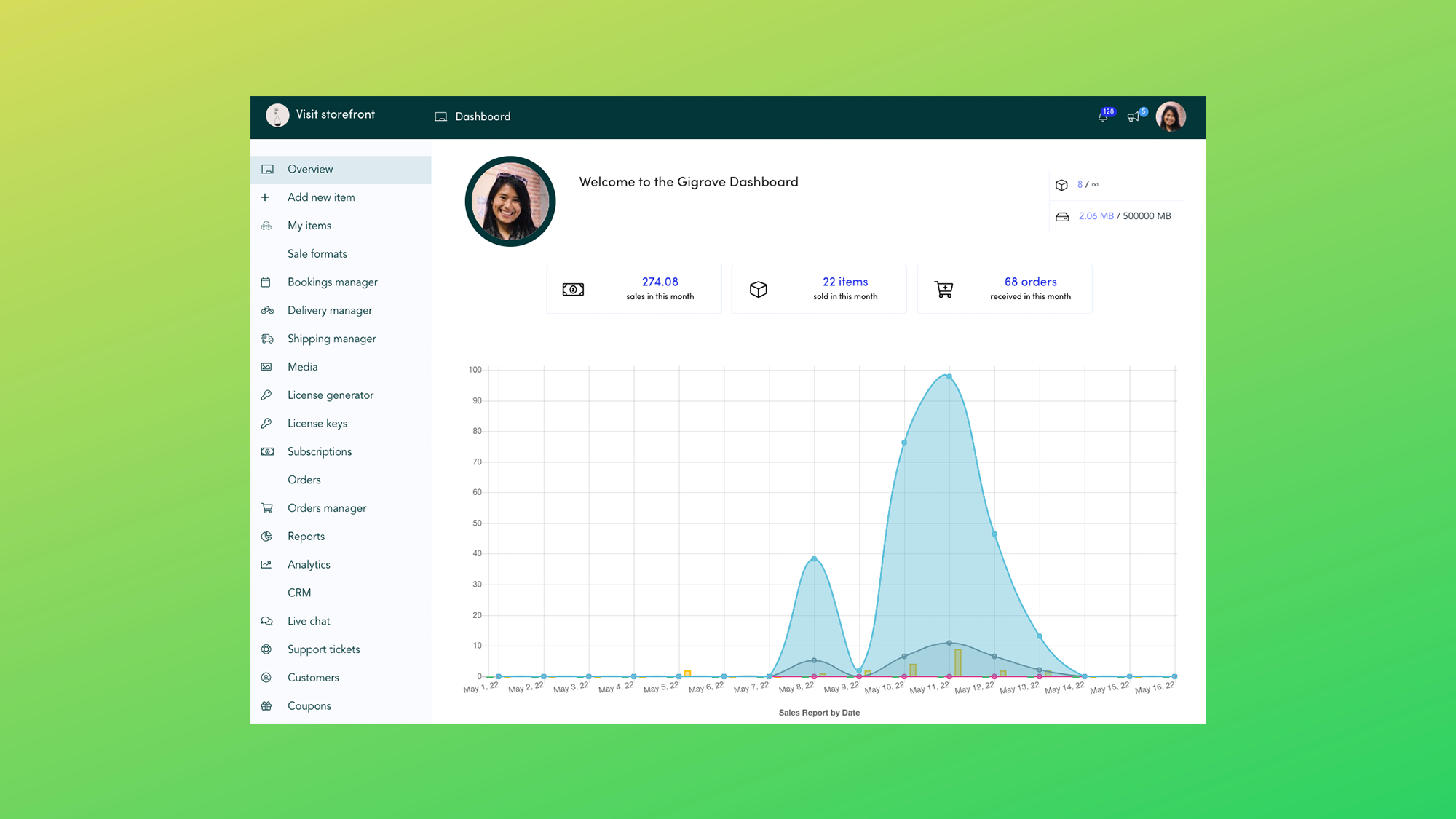Open Bookings manager
The height and width of the screenshot is (819, 1456).
click(x=333, y=282)
